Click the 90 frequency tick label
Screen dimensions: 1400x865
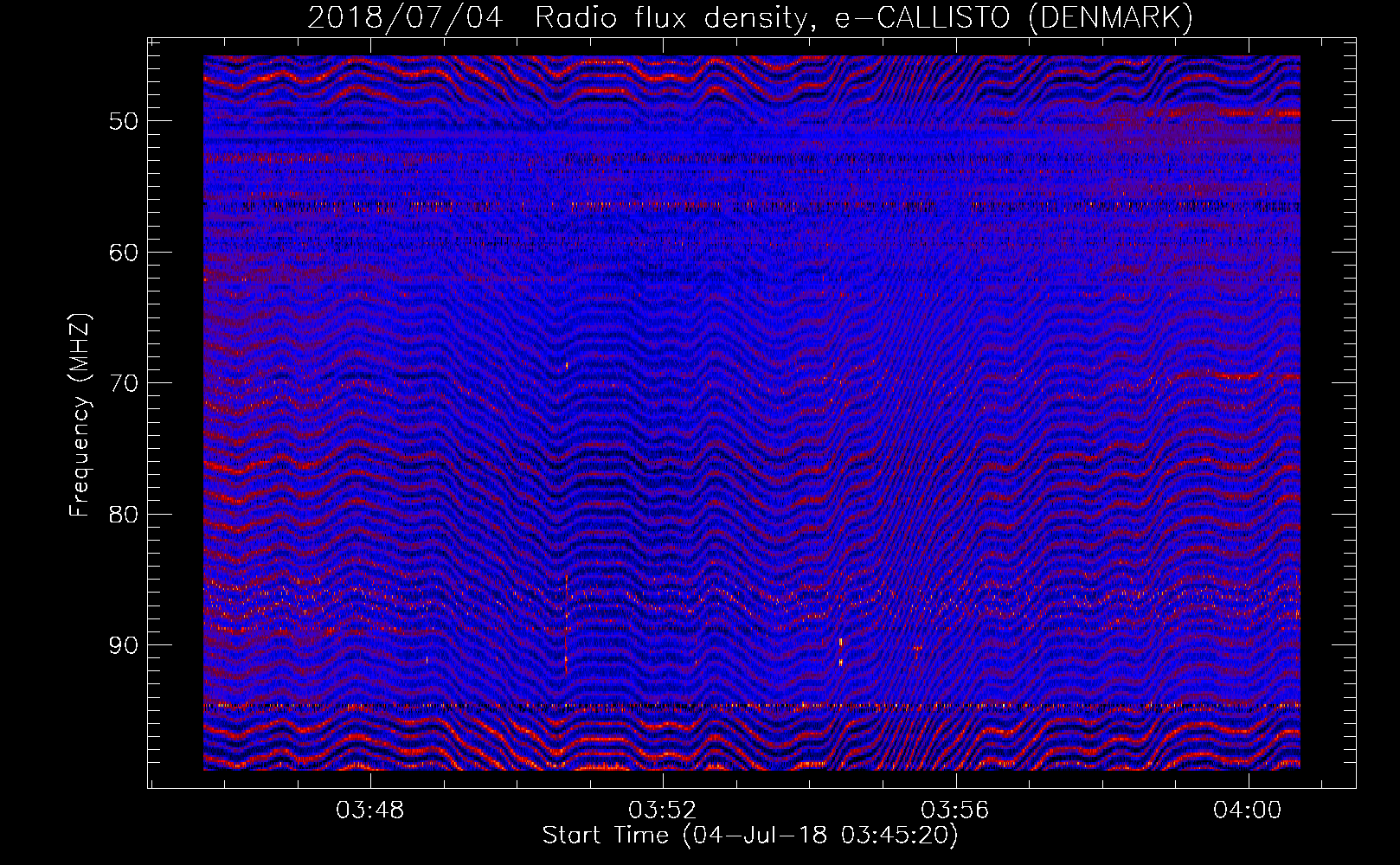click(x=124, y=645)
